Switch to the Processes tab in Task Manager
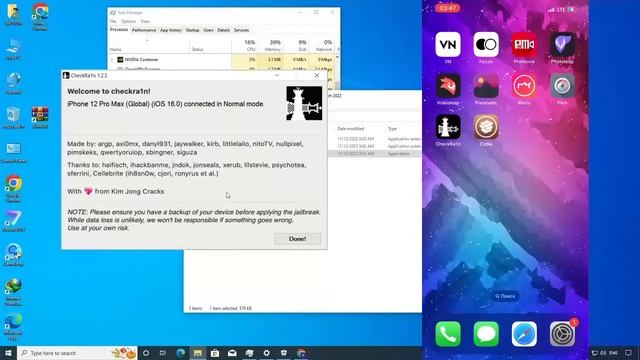Image resolution: width=640 pixels, height=360 pixels. click(119, 30)
